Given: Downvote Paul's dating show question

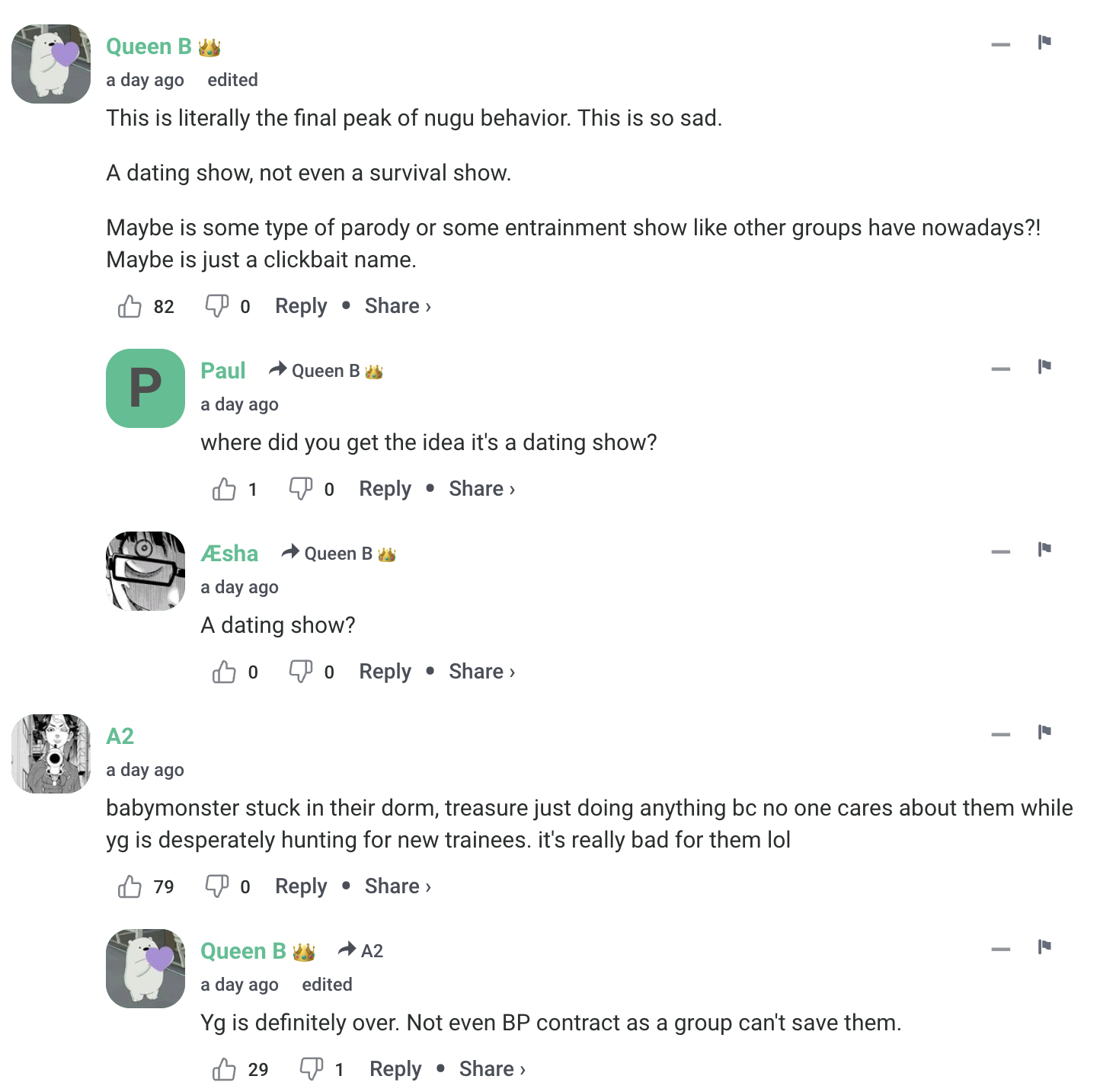Looking at the screenshot, I should coord(300,489).
